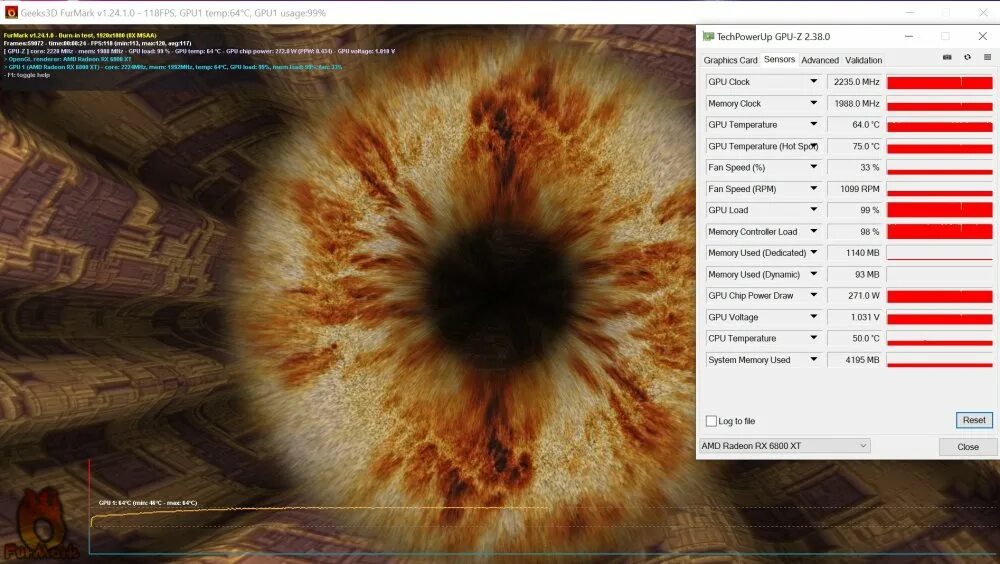Screen dimensions: 1000x564
Task: Open the GPU Temperature sensor dropdown
Action: (x=814, y=124)
